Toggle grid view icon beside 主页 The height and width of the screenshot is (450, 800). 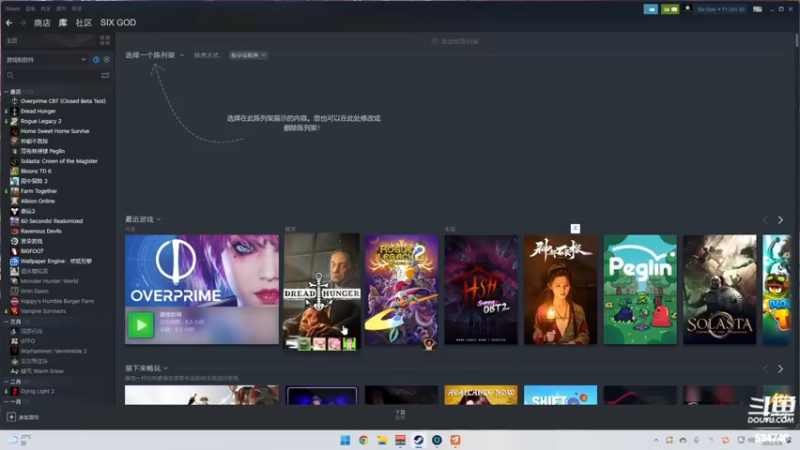click(105, 40)
